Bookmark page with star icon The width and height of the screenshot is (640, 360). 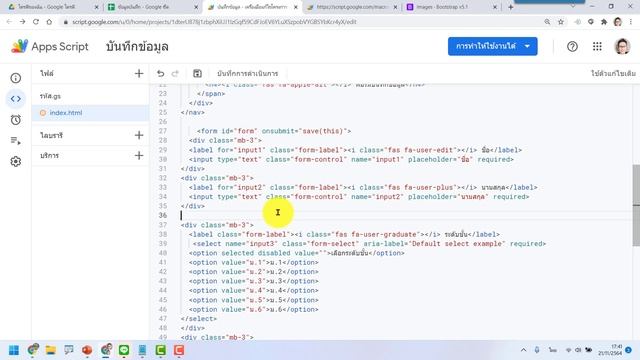pyautogui.click(x=561, y=22)
